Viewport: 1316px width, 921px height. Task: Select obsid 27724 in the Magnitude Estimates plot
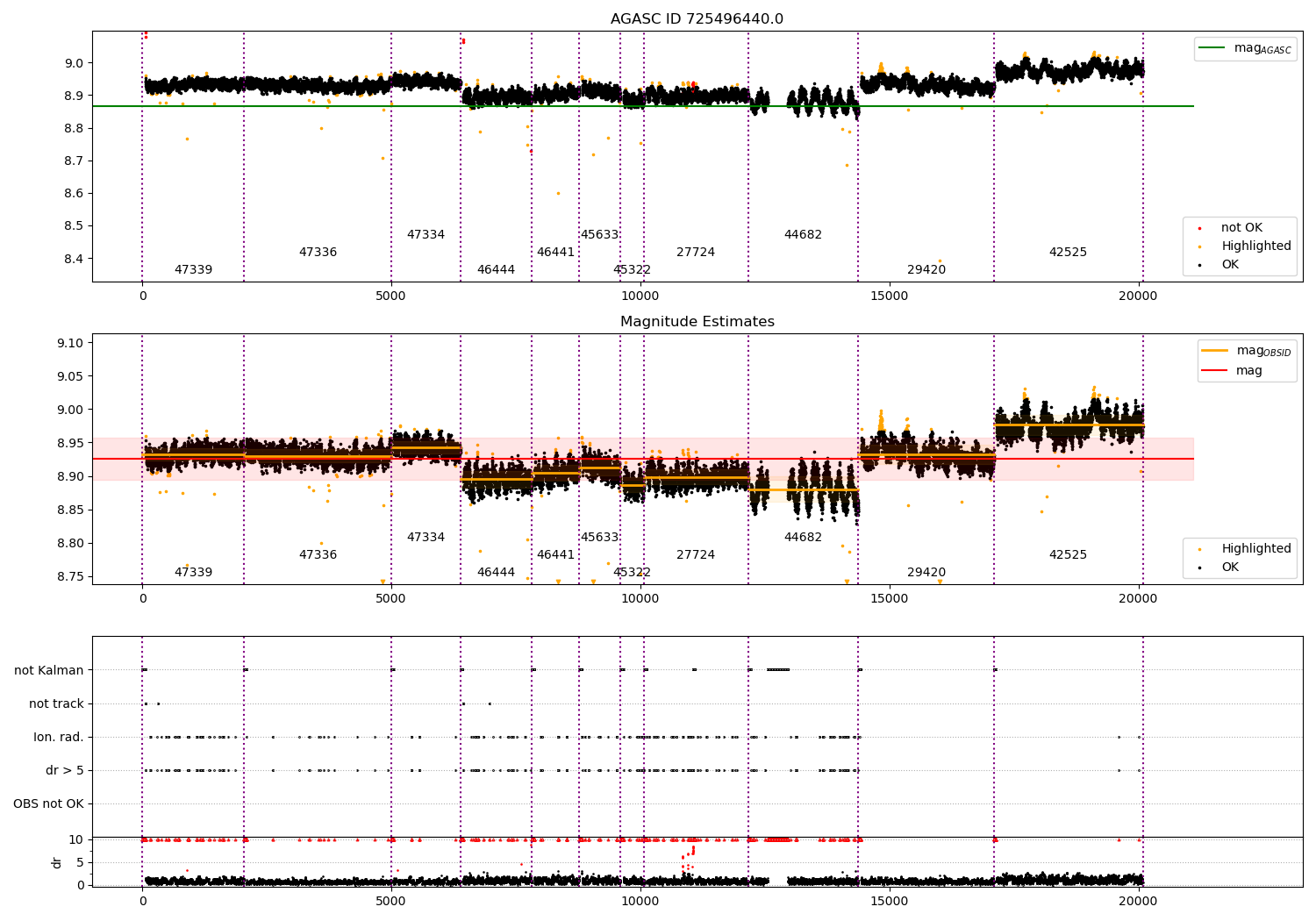(x=696, y=555)
